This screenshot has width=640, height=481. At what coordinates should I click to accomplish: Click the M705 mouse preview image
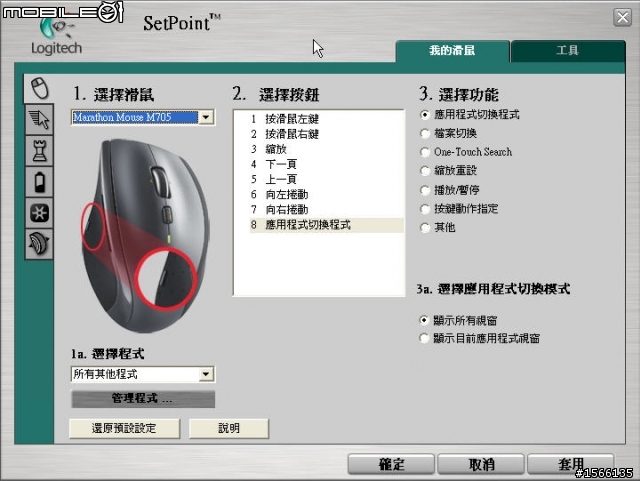tap(145, 236)
